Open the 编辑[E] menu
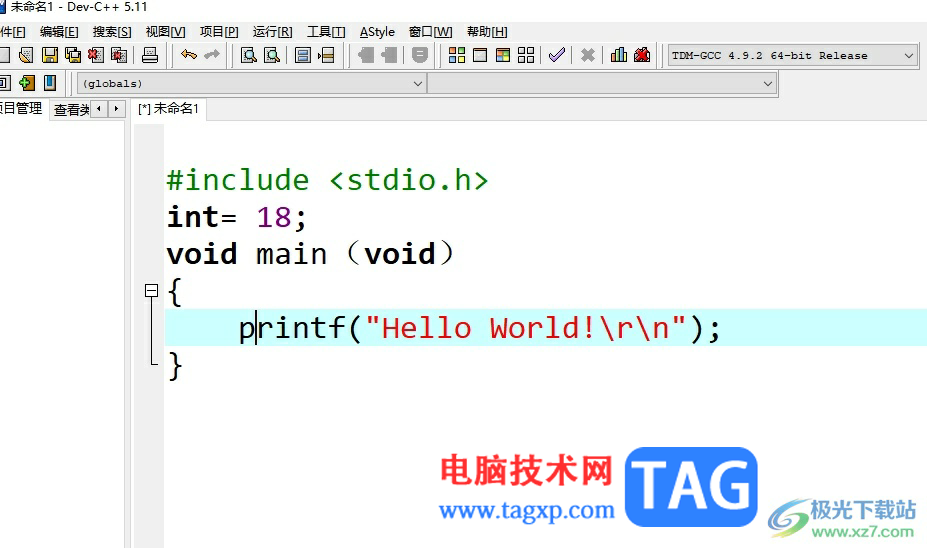 59,32
